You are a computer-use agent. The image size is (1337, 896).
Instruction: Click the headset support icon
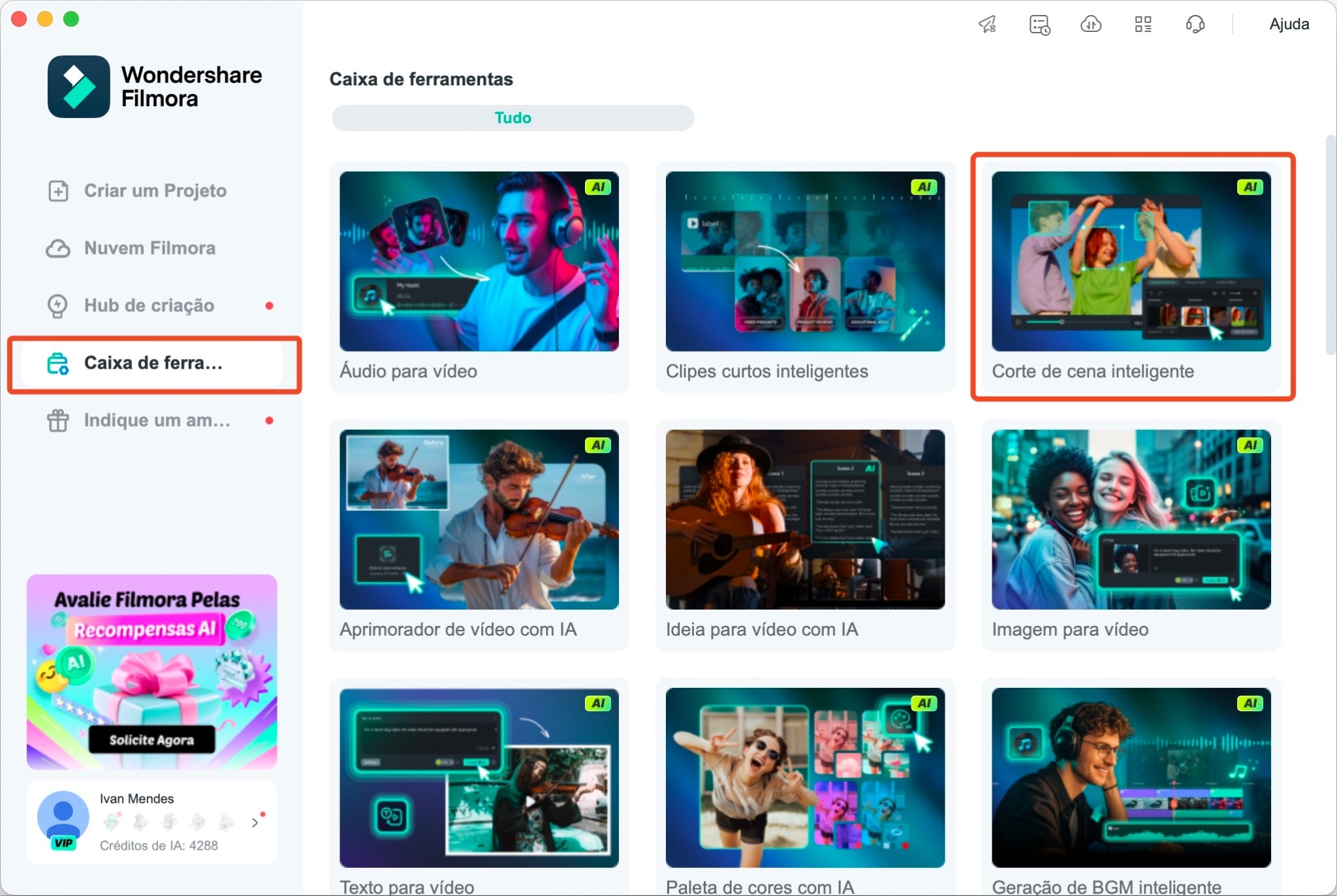point(1195,24)
